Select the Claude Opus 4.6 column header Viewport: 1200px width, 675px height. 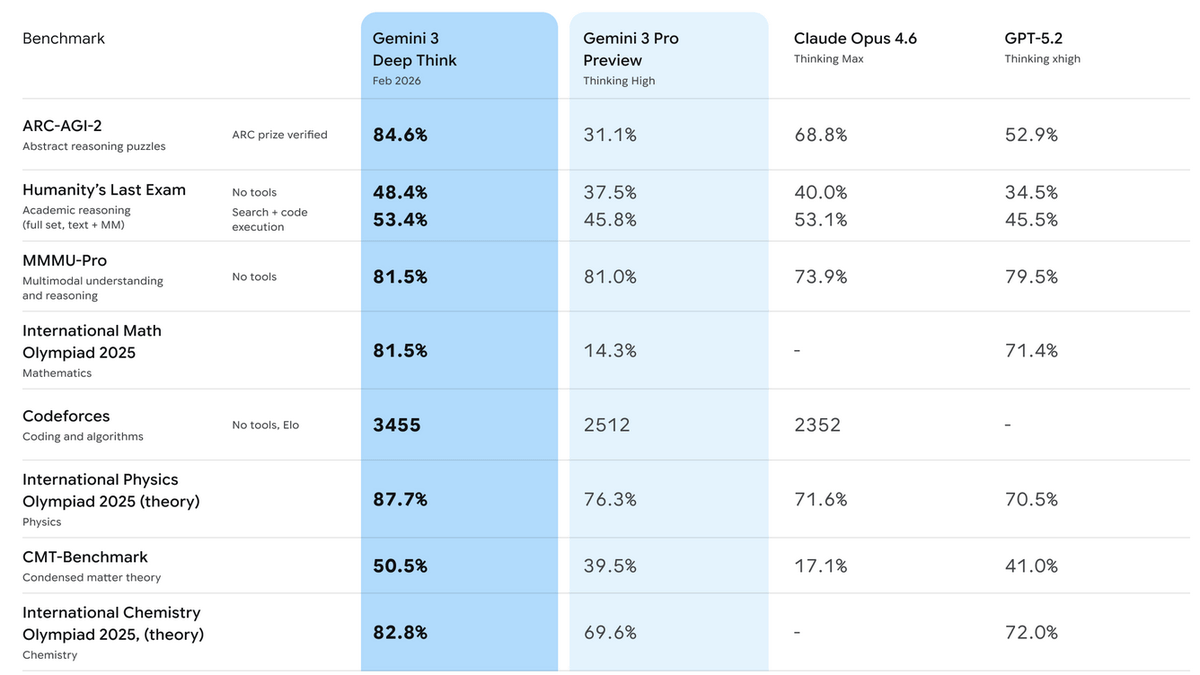coord(855,39)
